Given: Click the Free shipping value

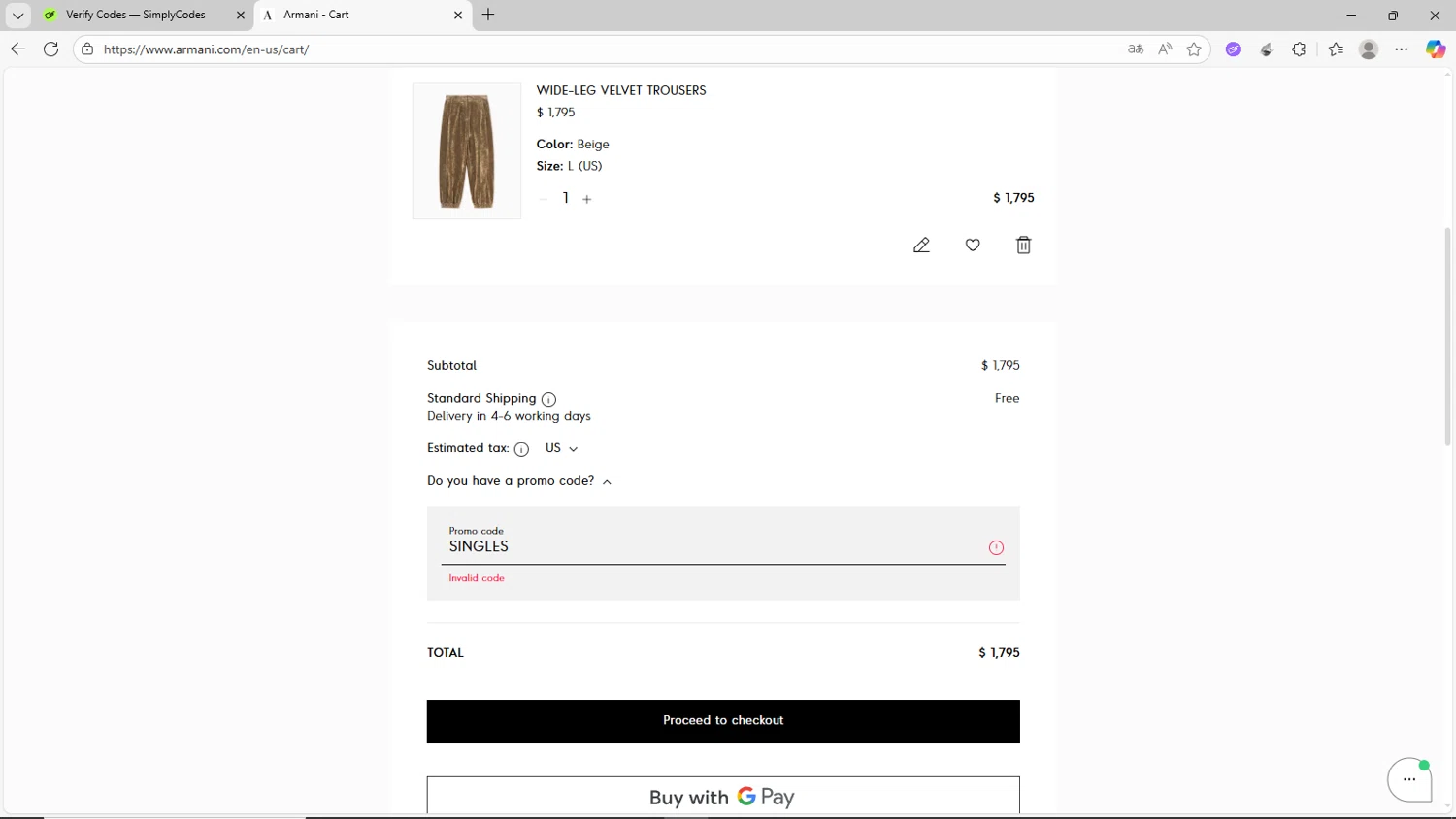Looking at the screenshot, I should tap(1008, 399).
